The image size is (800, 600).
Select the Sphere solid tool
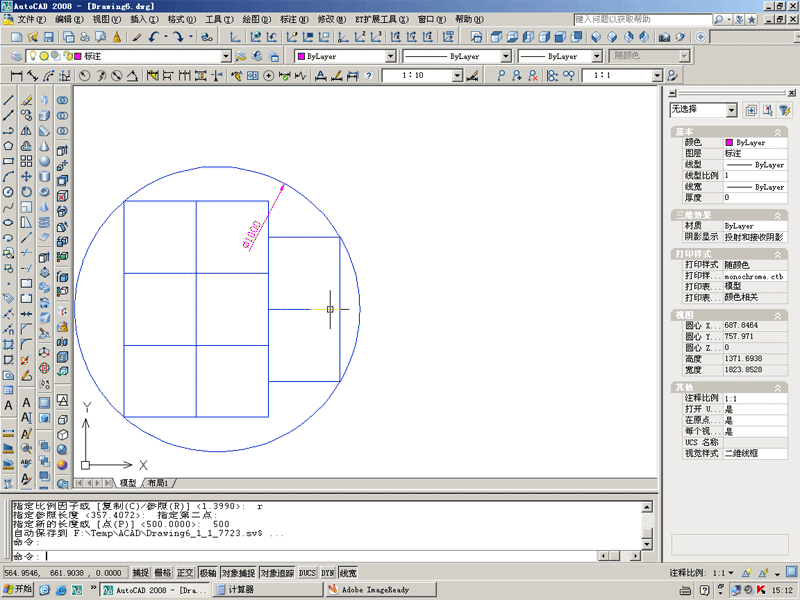tap(45, 161)
